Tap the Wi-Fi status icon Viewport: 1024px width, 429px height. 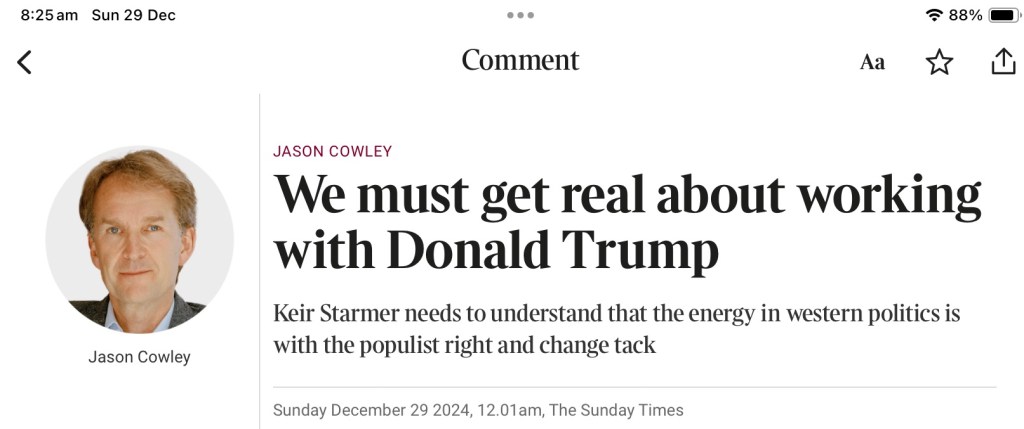pyautogui.click(x=934, y=15)
